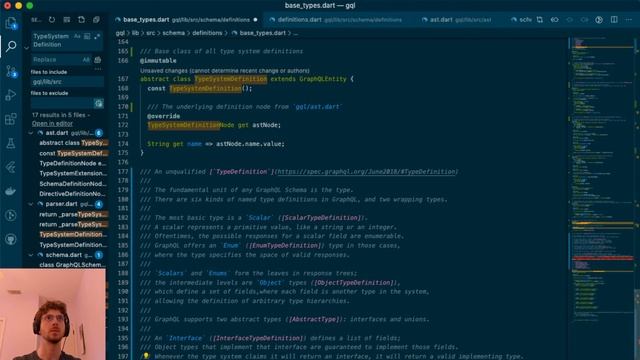Viewport: 640px width, 360px height.
Task: Toggle the search details ellipsis
Action: (x=98, y=69)
